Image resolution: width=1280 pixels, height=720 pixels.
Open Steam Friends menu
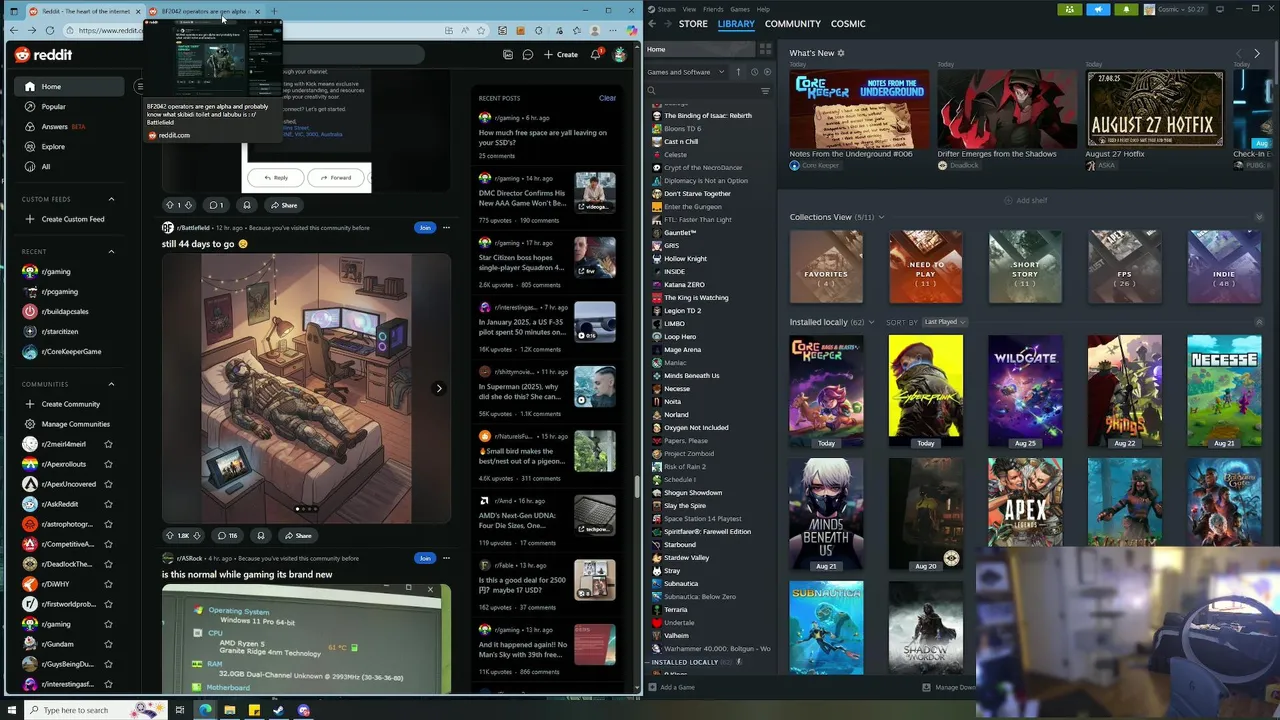pos(713,9)
